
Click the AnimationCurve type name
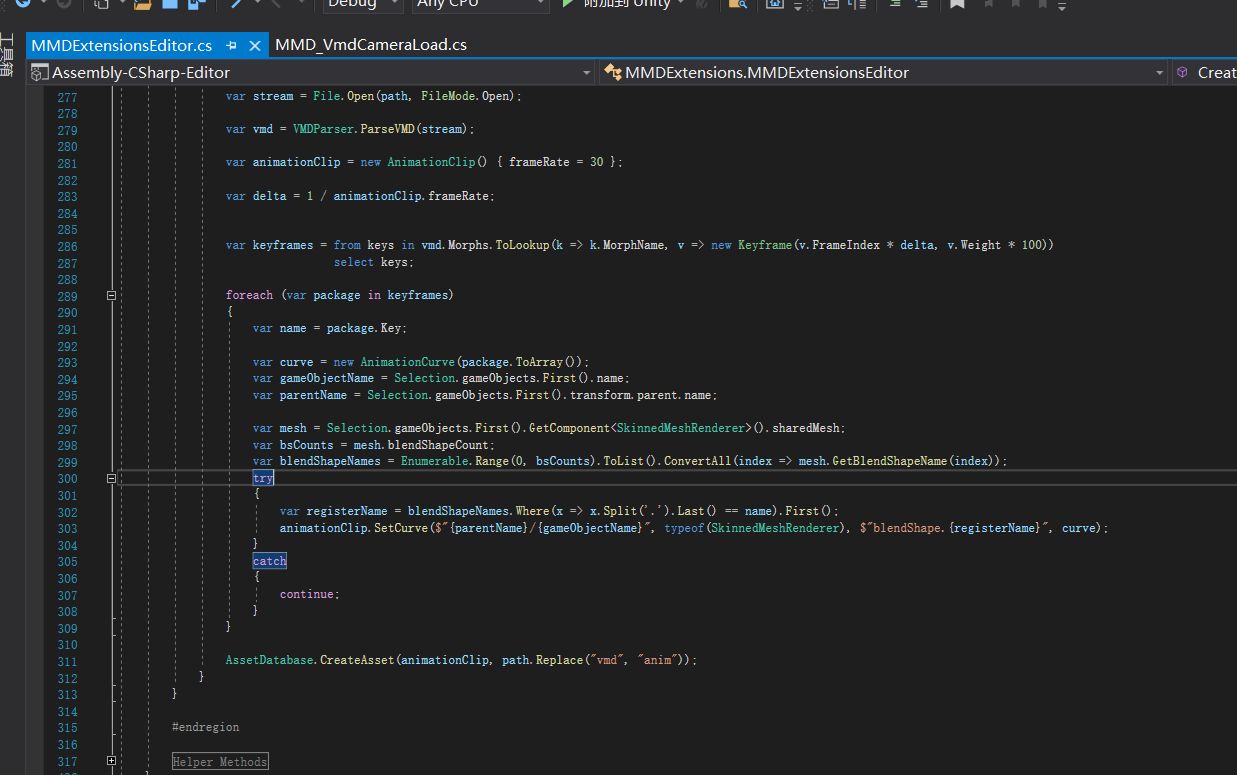[408, 362]
